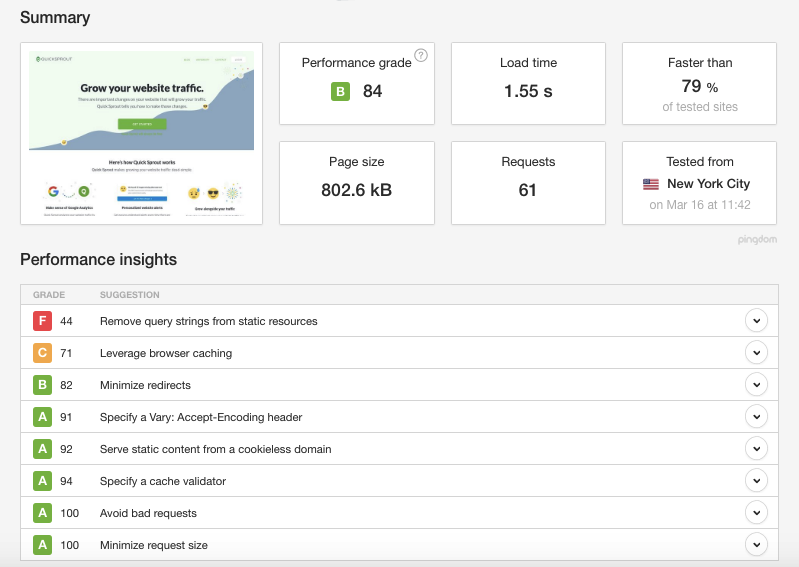Click the green B badge for Minimize redirects
The height and width of the screenshot is (567, 799).
click(42, 385)
